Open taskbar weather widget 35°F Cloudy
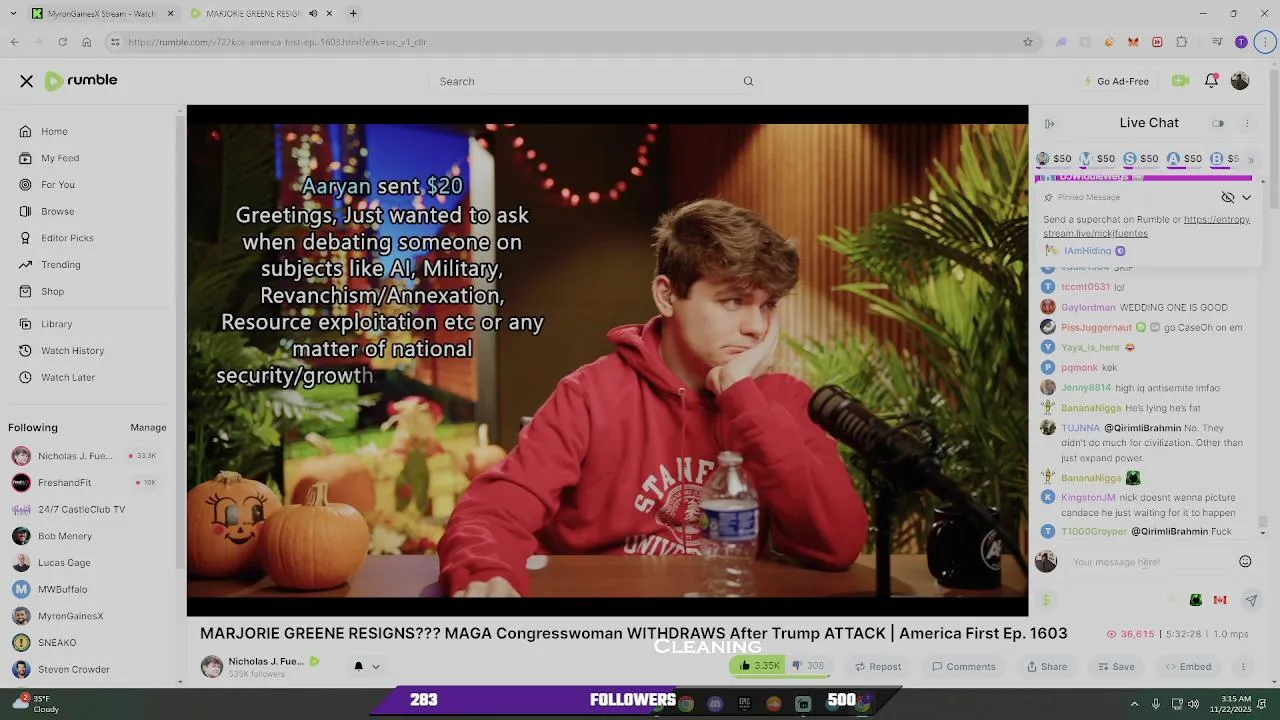 click(x=36, y=704)
